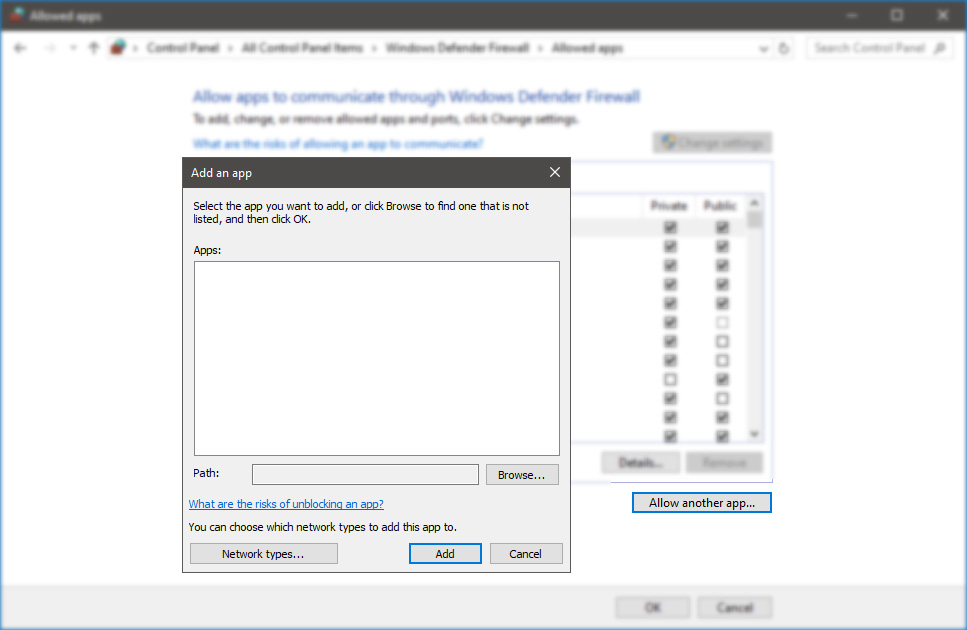Image resolution: width=967 pixels, height=630 pixels.
Task: Click Add in the Add an app dialog
Action: tap(445, 554)
